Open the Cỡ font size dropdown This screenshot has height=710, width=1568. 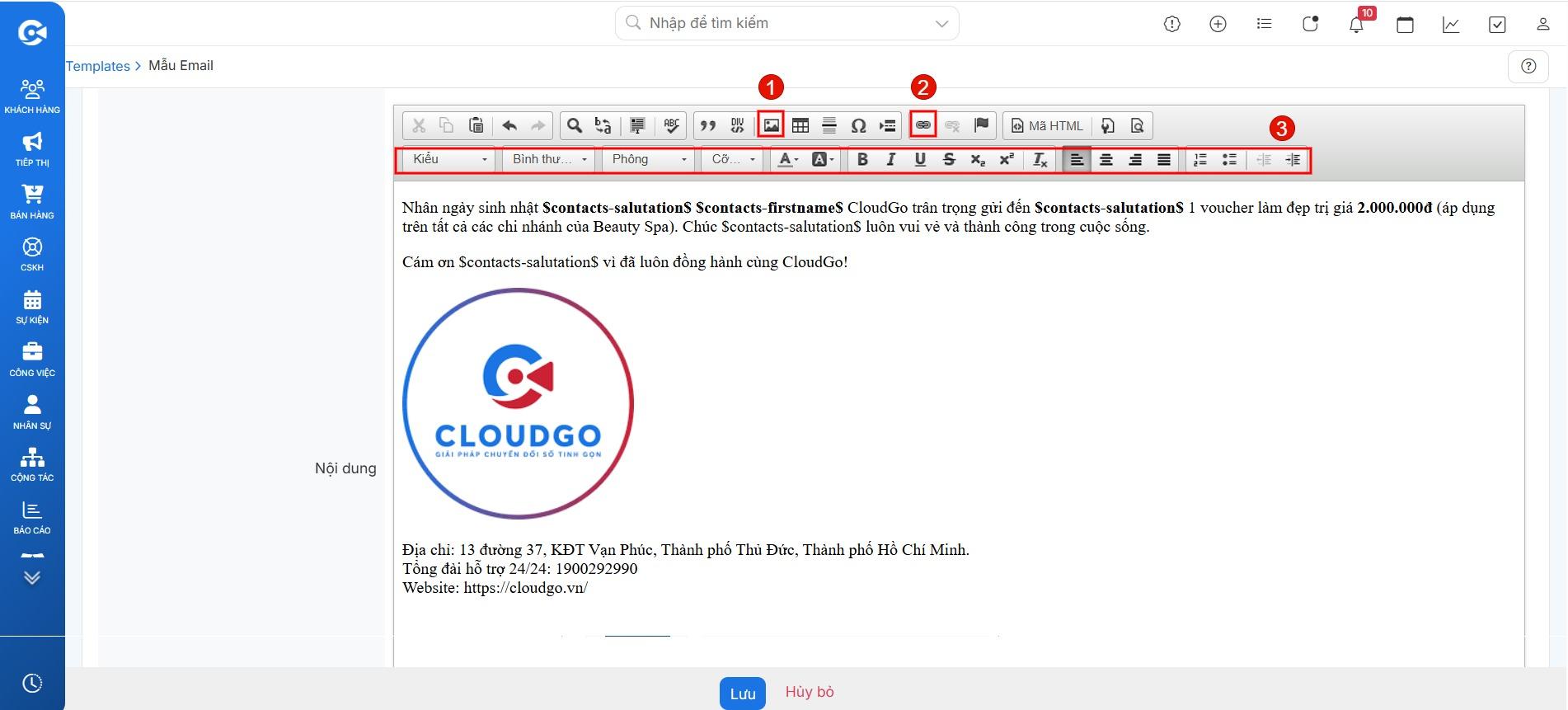(733, 159)
